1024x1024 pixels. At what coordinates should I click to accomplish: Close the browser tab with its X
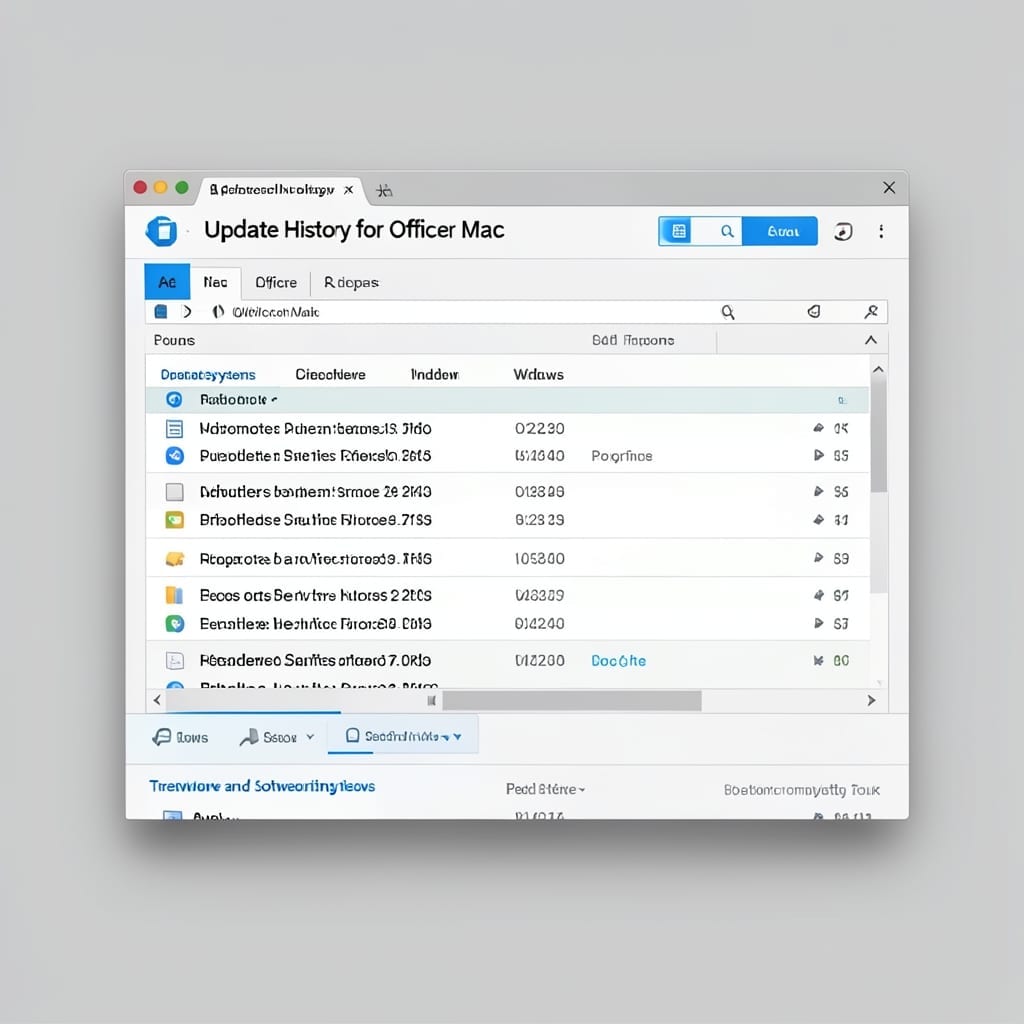coord(349,189)
